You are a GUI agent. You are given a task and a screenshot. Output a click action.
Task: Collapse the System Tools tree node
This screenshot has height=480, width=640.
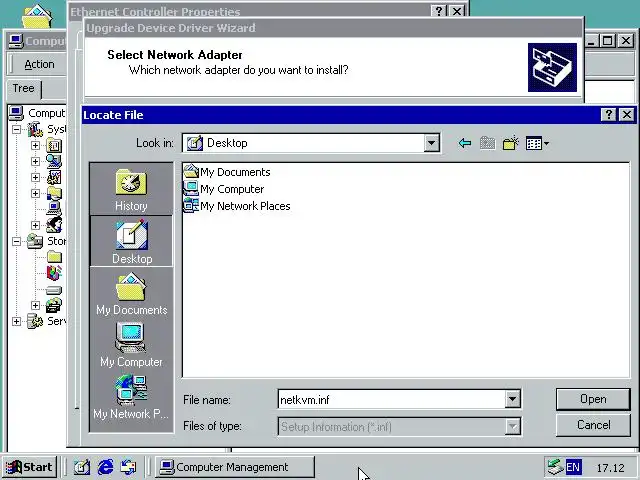click(x=16, y=130)
